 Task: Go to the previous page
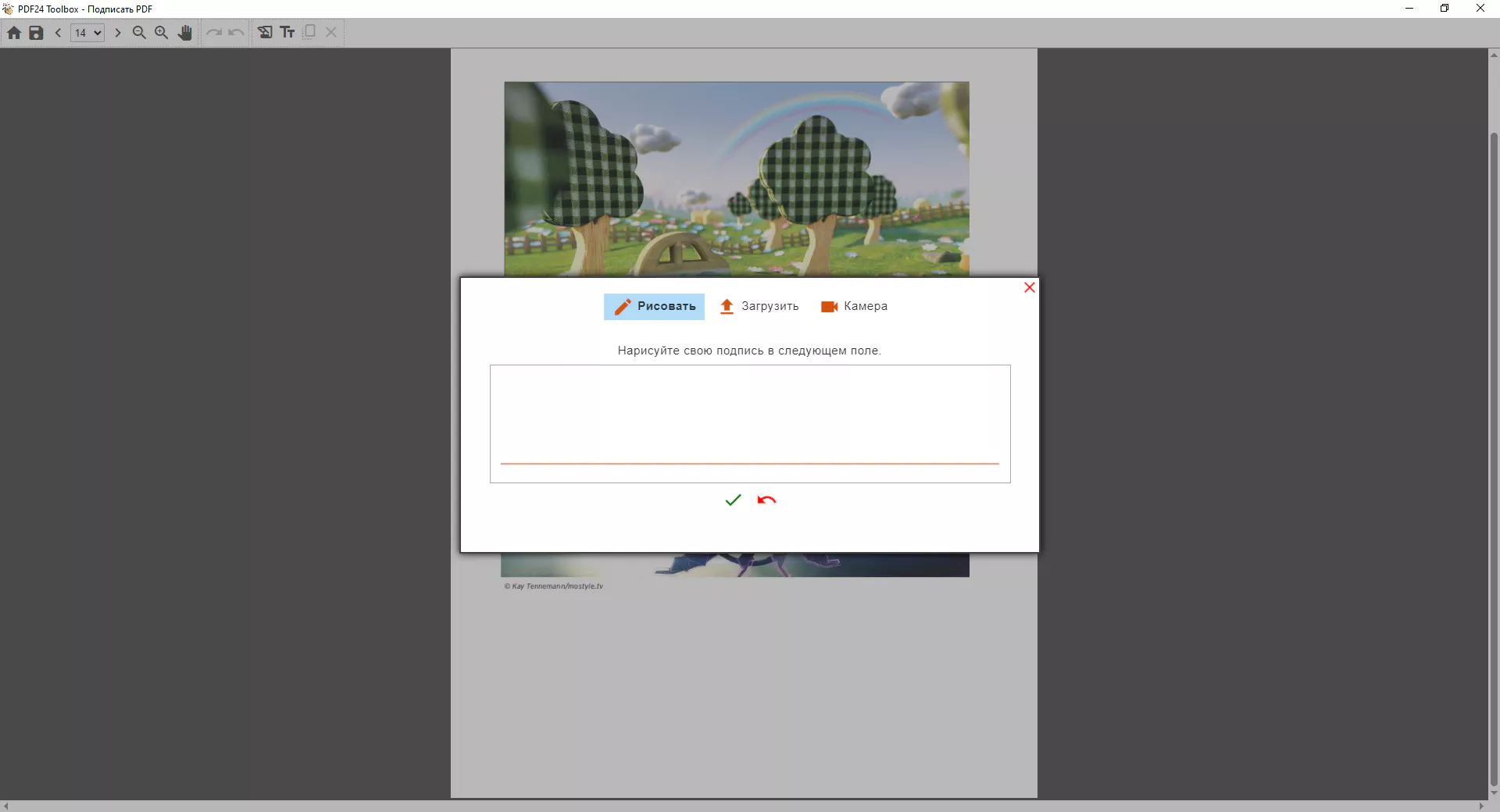click(x=58, y=33)
